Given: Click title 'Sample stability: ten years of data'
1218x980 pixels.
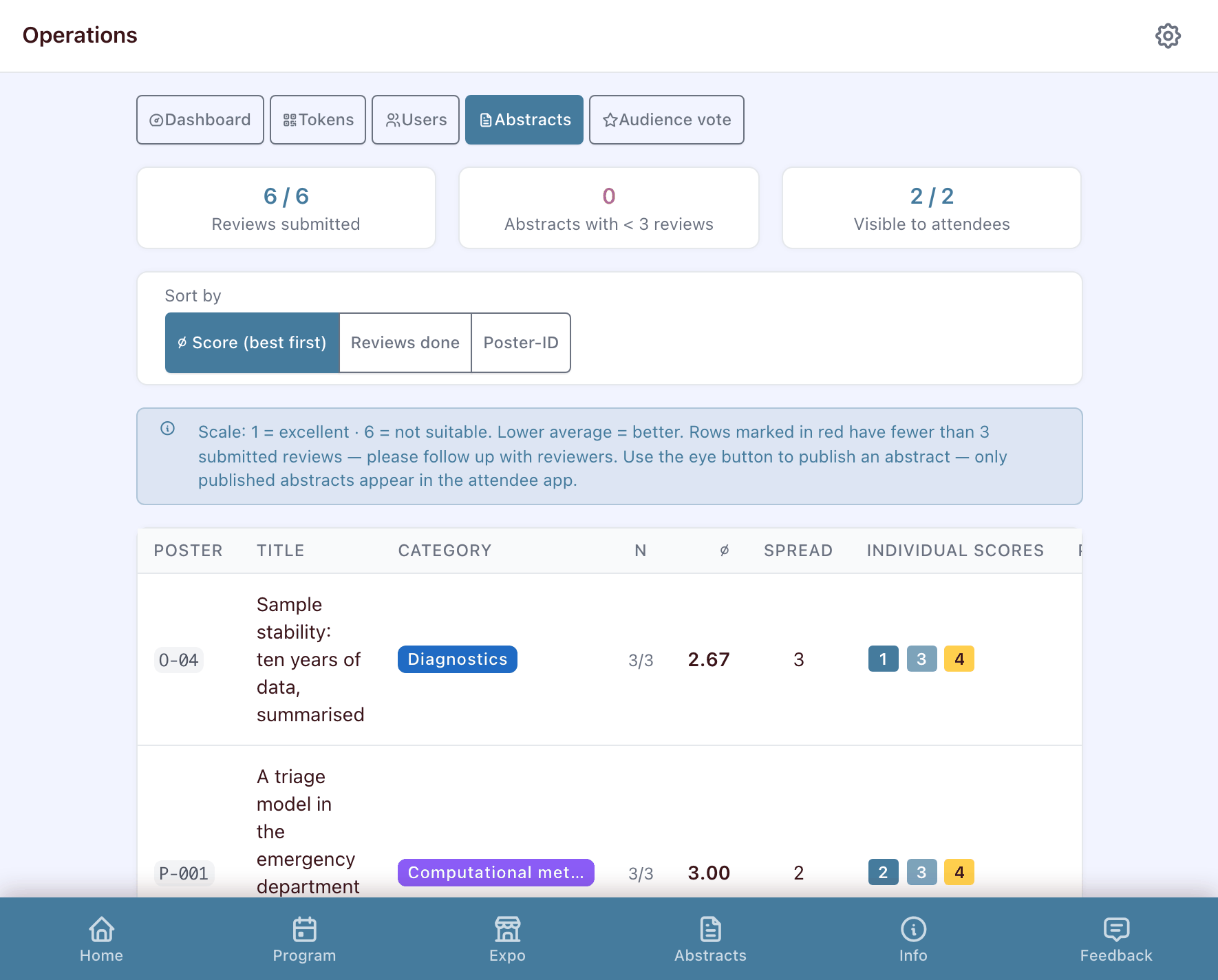Looking at the screenshot, I should click(310, 659).
